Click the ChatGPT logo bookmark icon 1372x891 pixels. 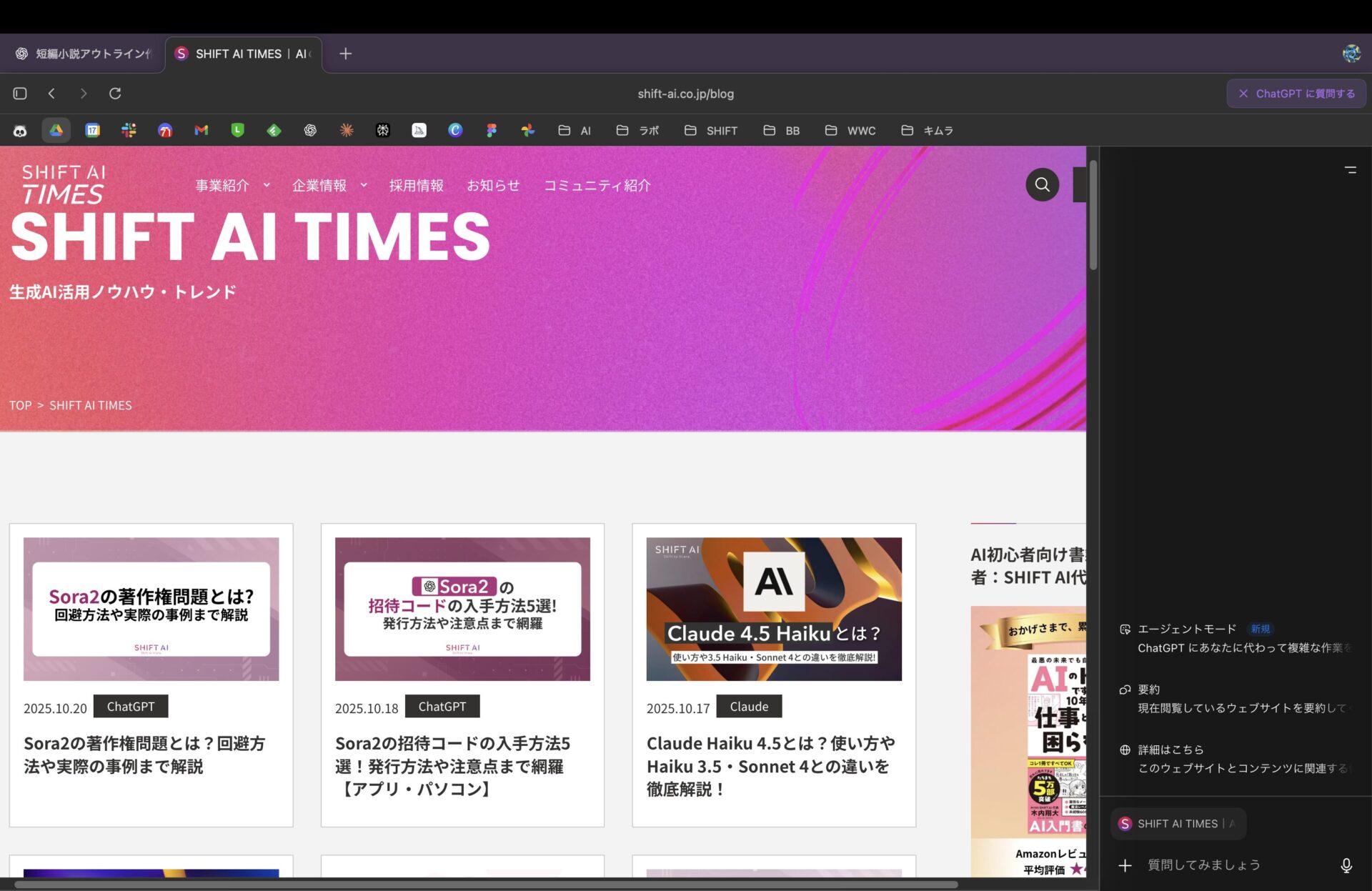coord(310,130)
